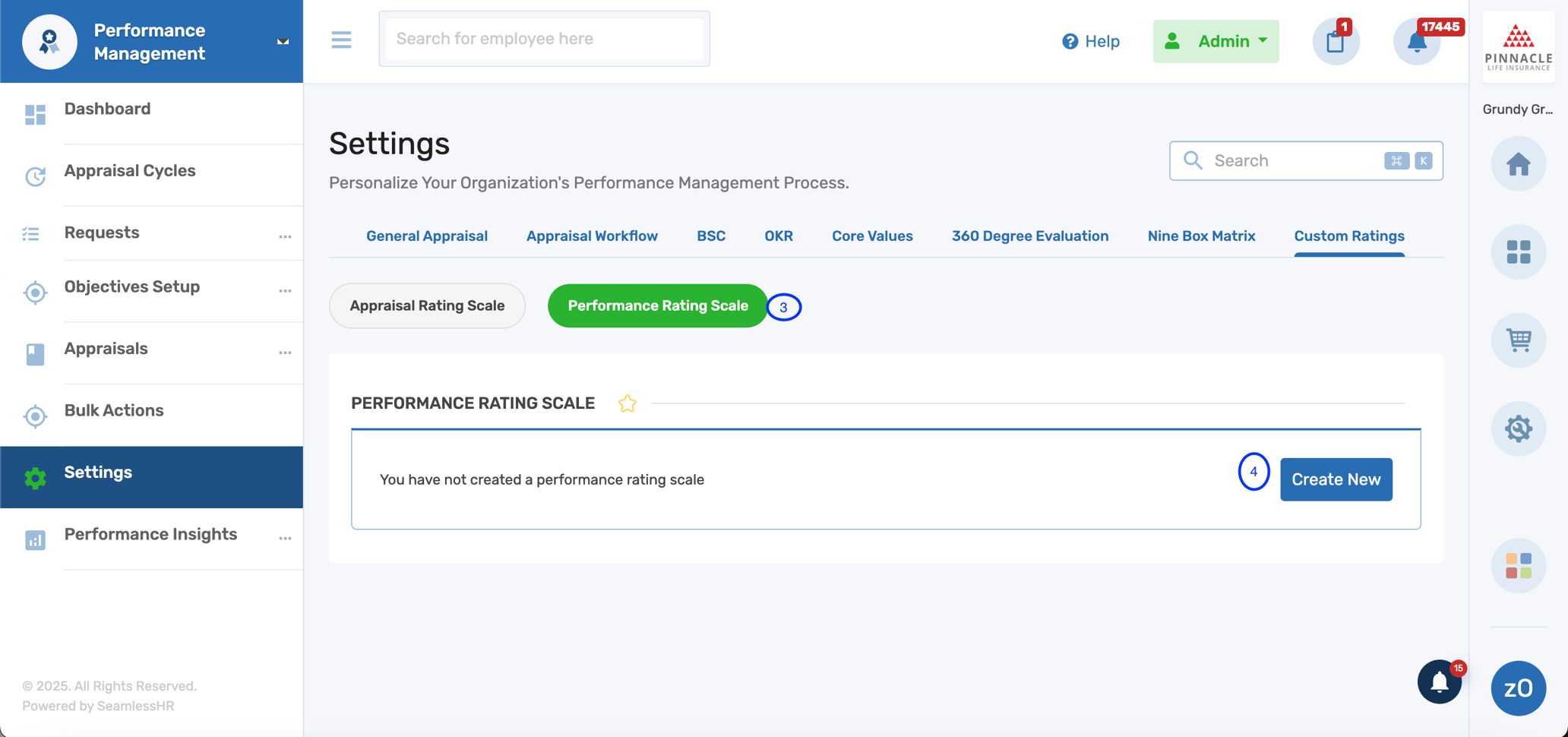Click the Create New button

pyautogui.click(x=1336, y=479)
